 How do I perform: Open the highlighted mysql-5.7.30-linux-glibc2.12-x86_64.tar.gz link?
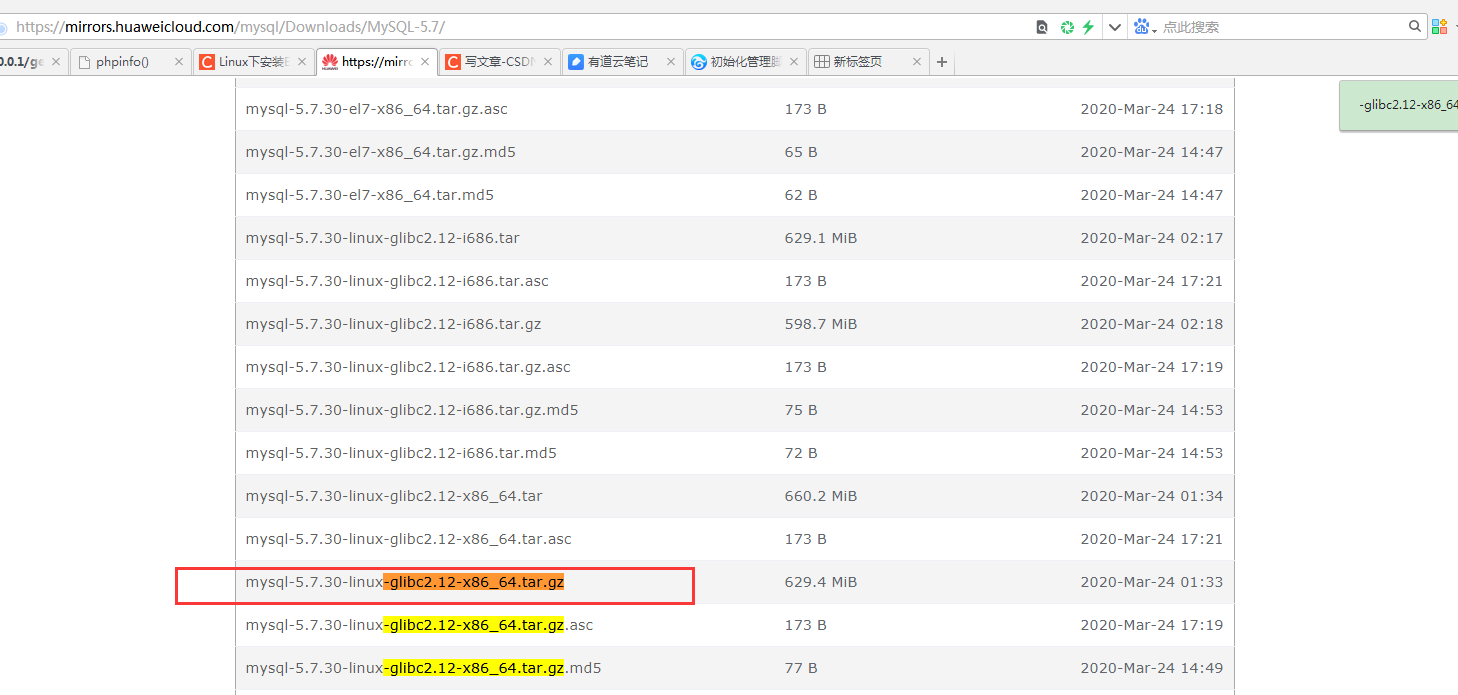pyautogui.click(x=404, y=581)
